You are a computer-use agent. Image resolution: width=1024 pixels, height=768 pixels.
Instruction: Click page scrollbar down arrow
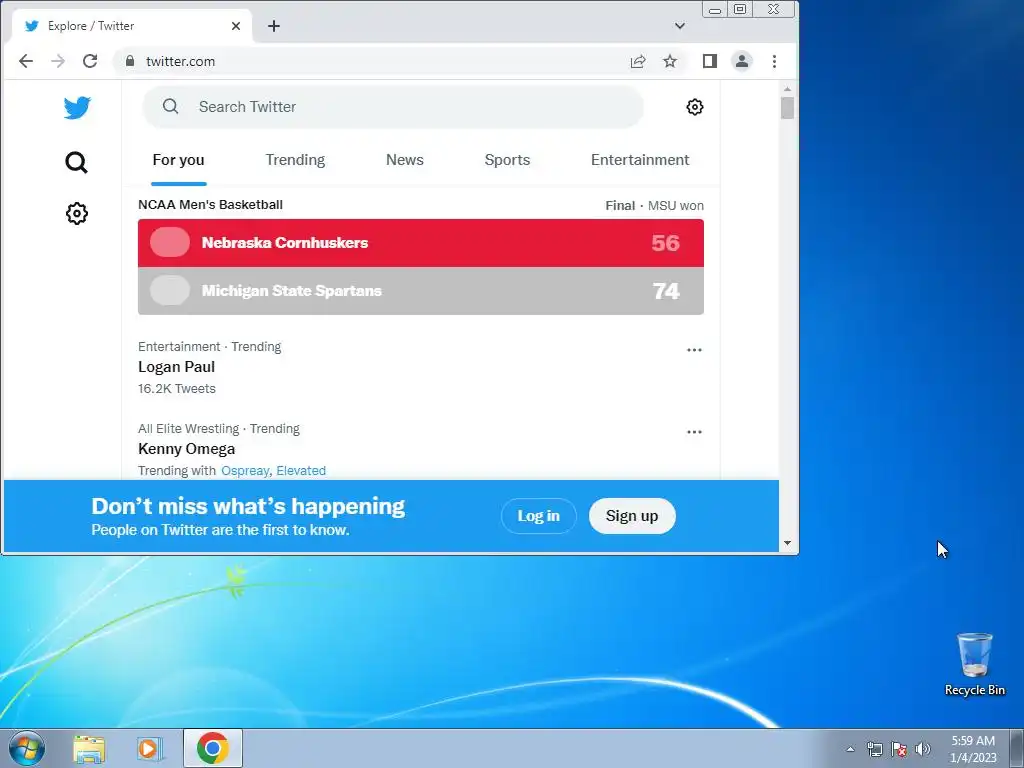pos(787,543)
